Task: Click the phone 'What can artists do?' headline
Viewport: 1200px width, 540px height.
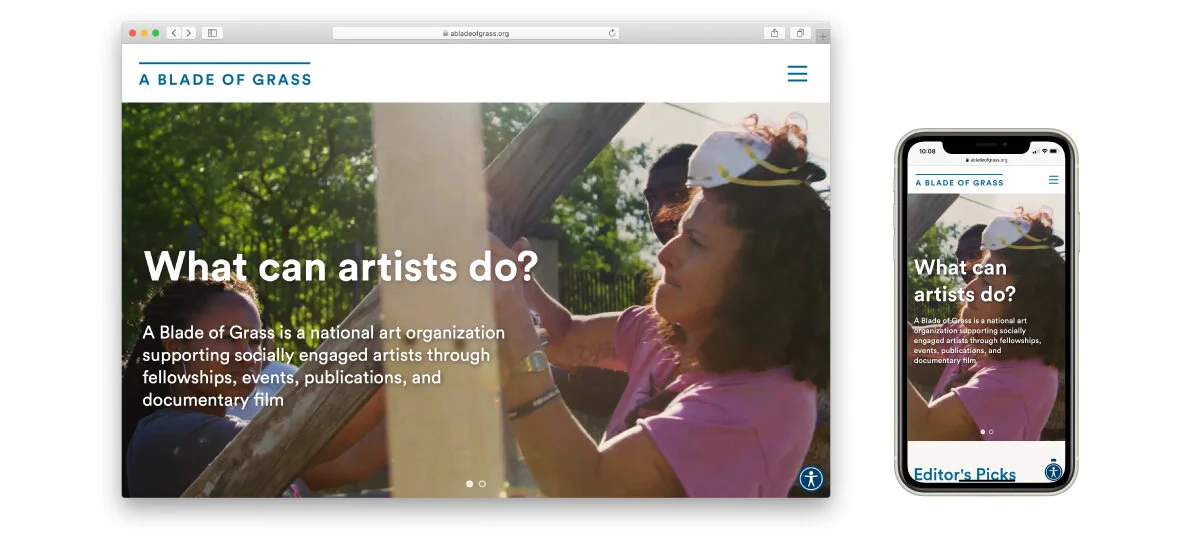Action: pyautogui.click(x=964, y=281)
